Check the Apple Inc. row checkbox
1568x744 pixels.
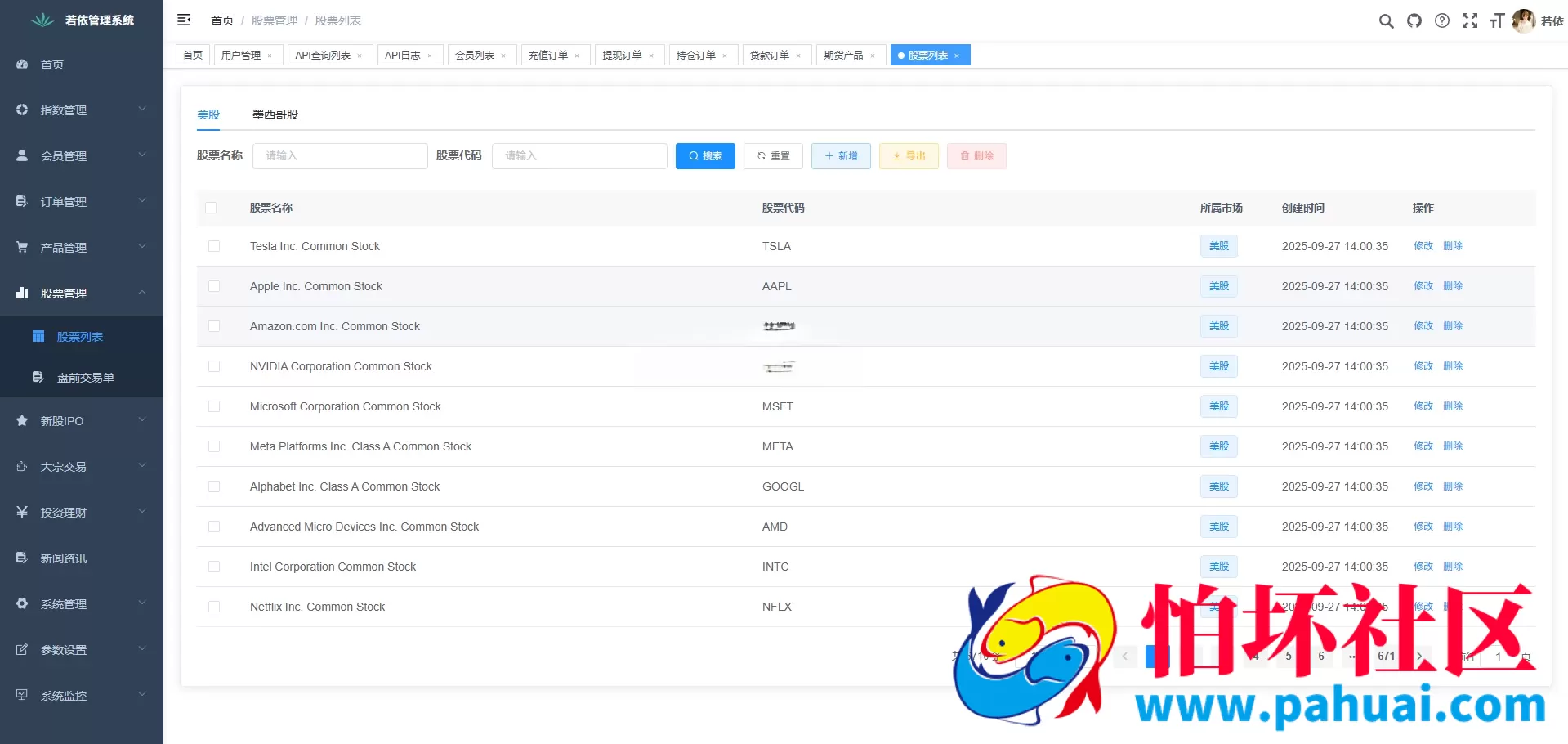pos(214,286)
